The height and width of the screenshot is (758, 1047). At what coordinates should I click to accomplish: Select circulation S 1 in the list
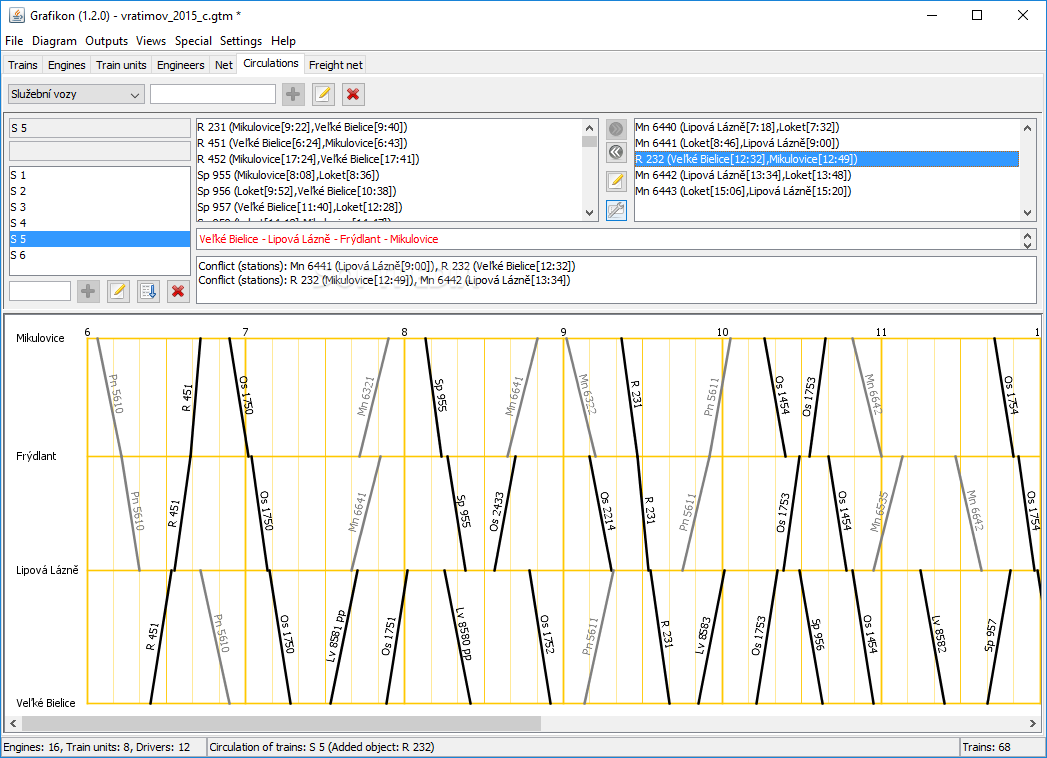[99, 175]
